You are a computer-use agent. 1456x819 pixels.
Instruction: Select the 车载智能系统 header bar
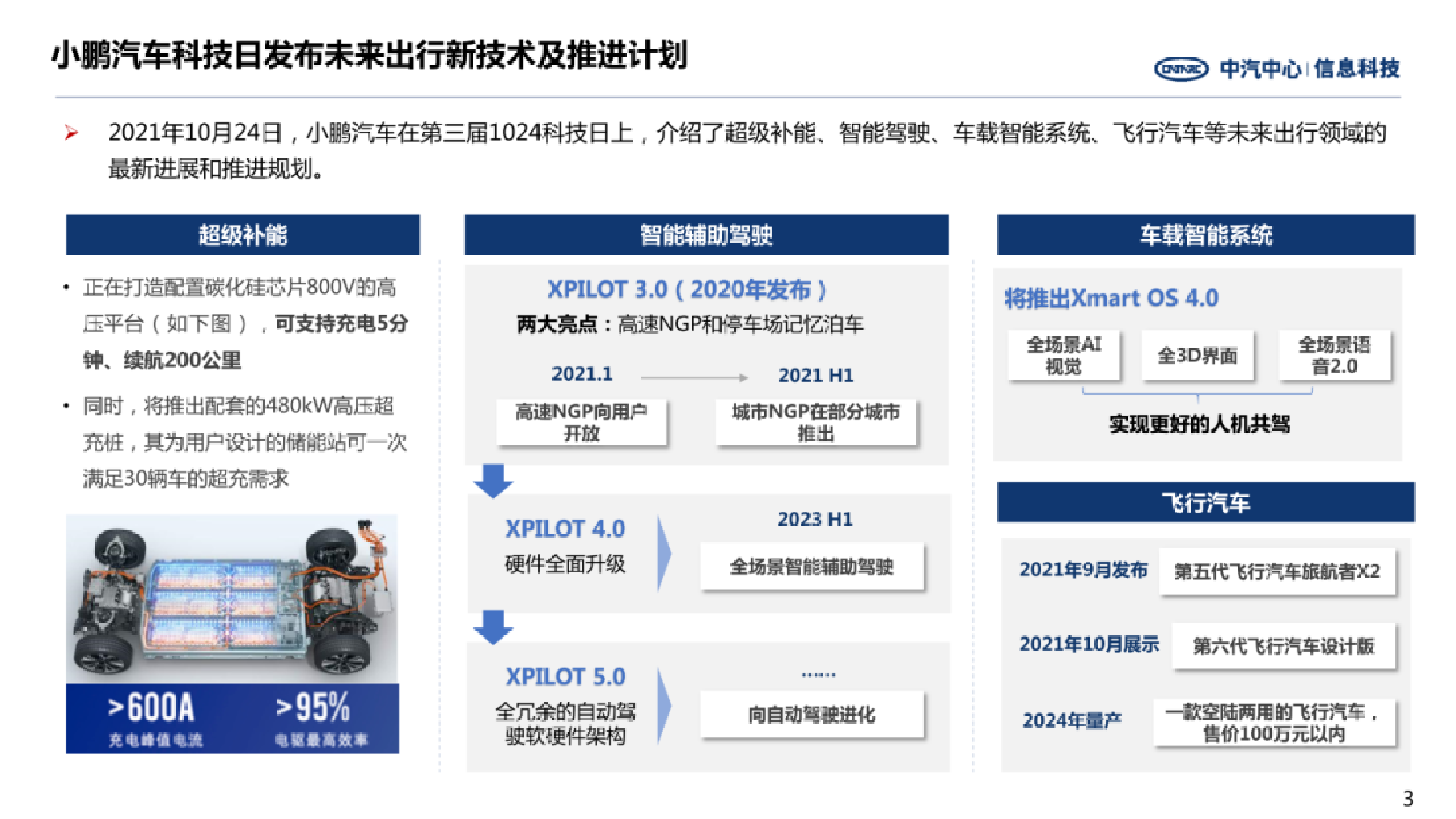pyautogui.click(x=1205, y=235)
